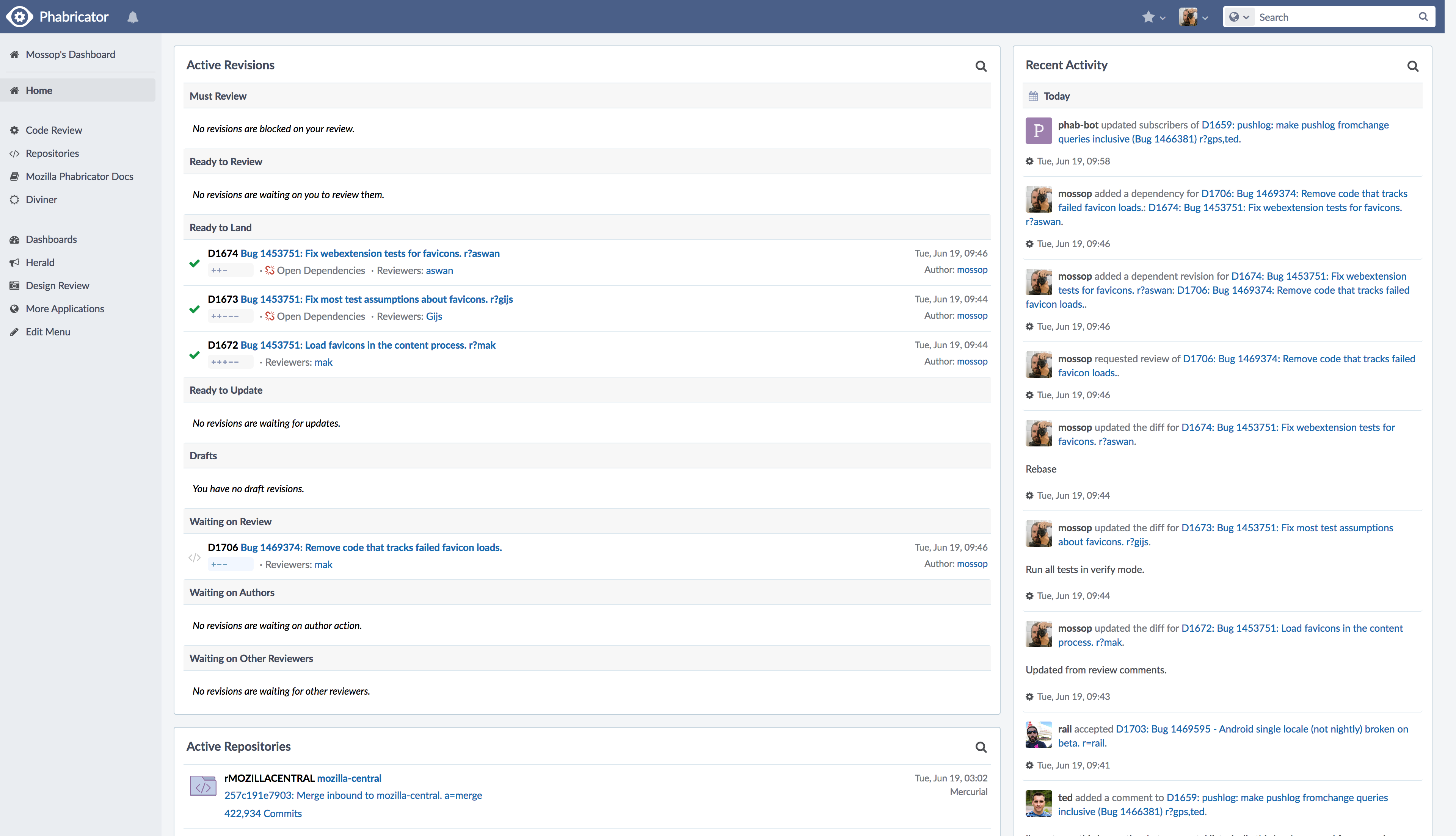
Task: Open revision D1673 Fix most test assumptions
Action: tap(376, 299)
